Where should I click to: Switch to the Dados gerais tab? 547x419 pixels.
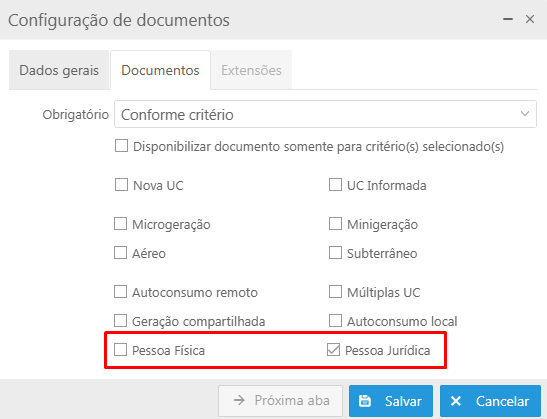click(59, 70)
